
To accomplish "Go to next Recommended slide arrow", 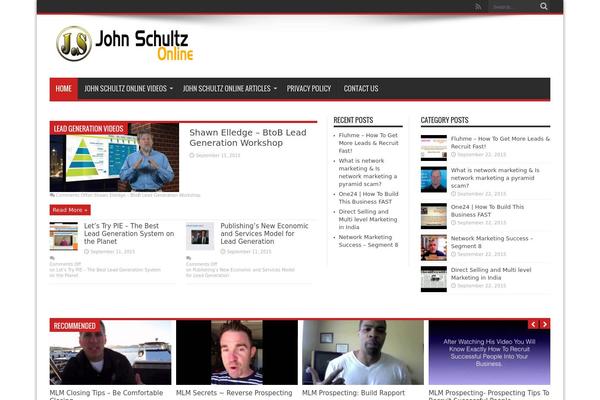I will [545, 325].
